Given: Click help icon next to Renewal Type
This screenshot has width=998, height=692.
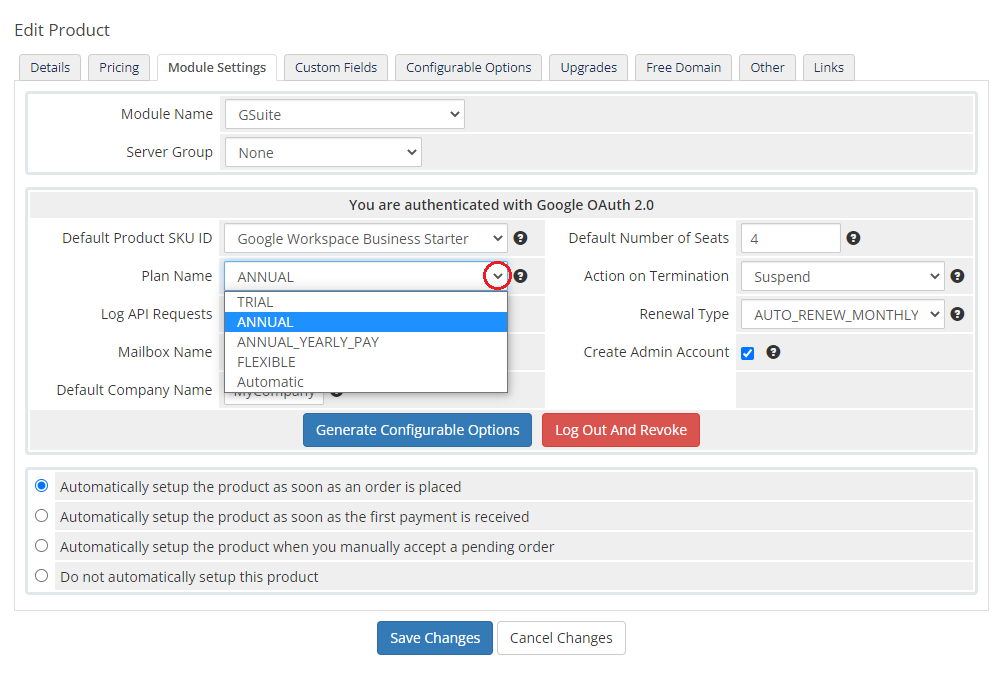Looking at the screenshot, I should [957, 314].
